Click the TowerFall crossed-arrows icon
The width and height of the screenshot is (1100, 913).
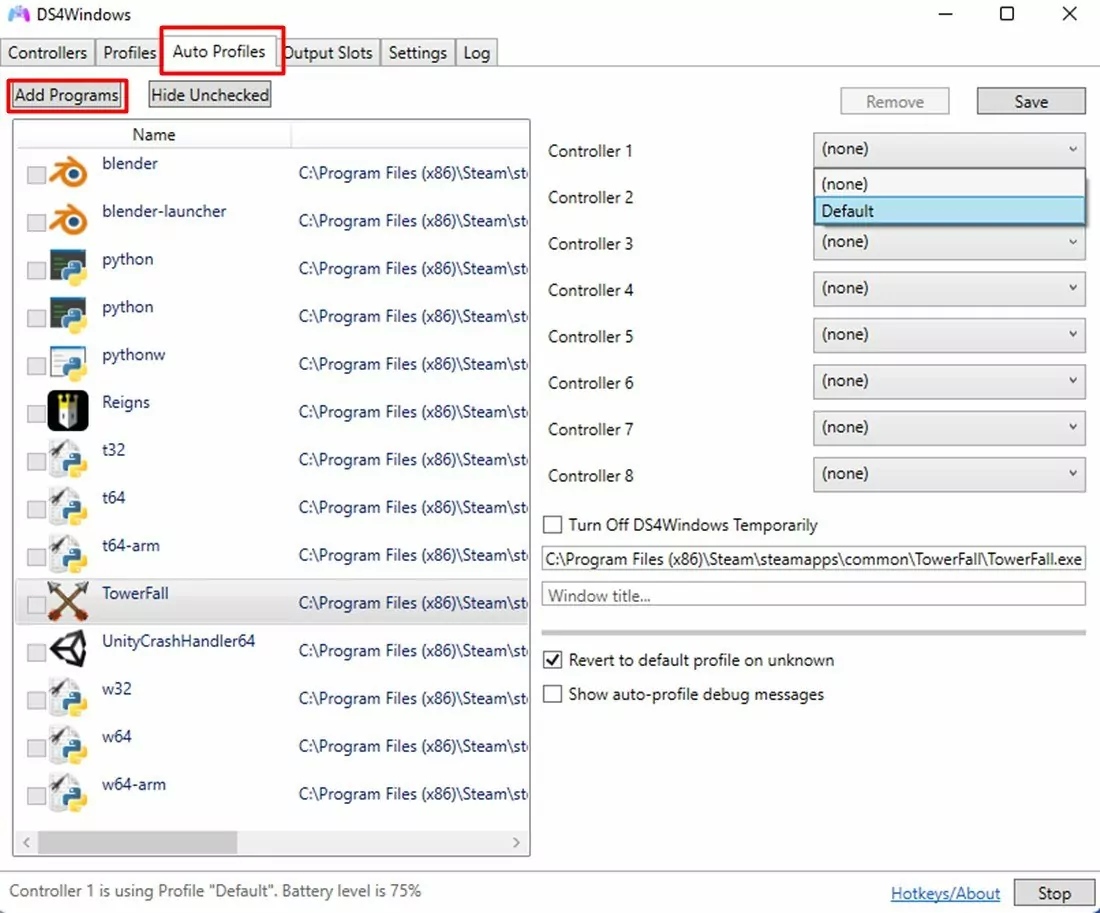click(67, 602)
